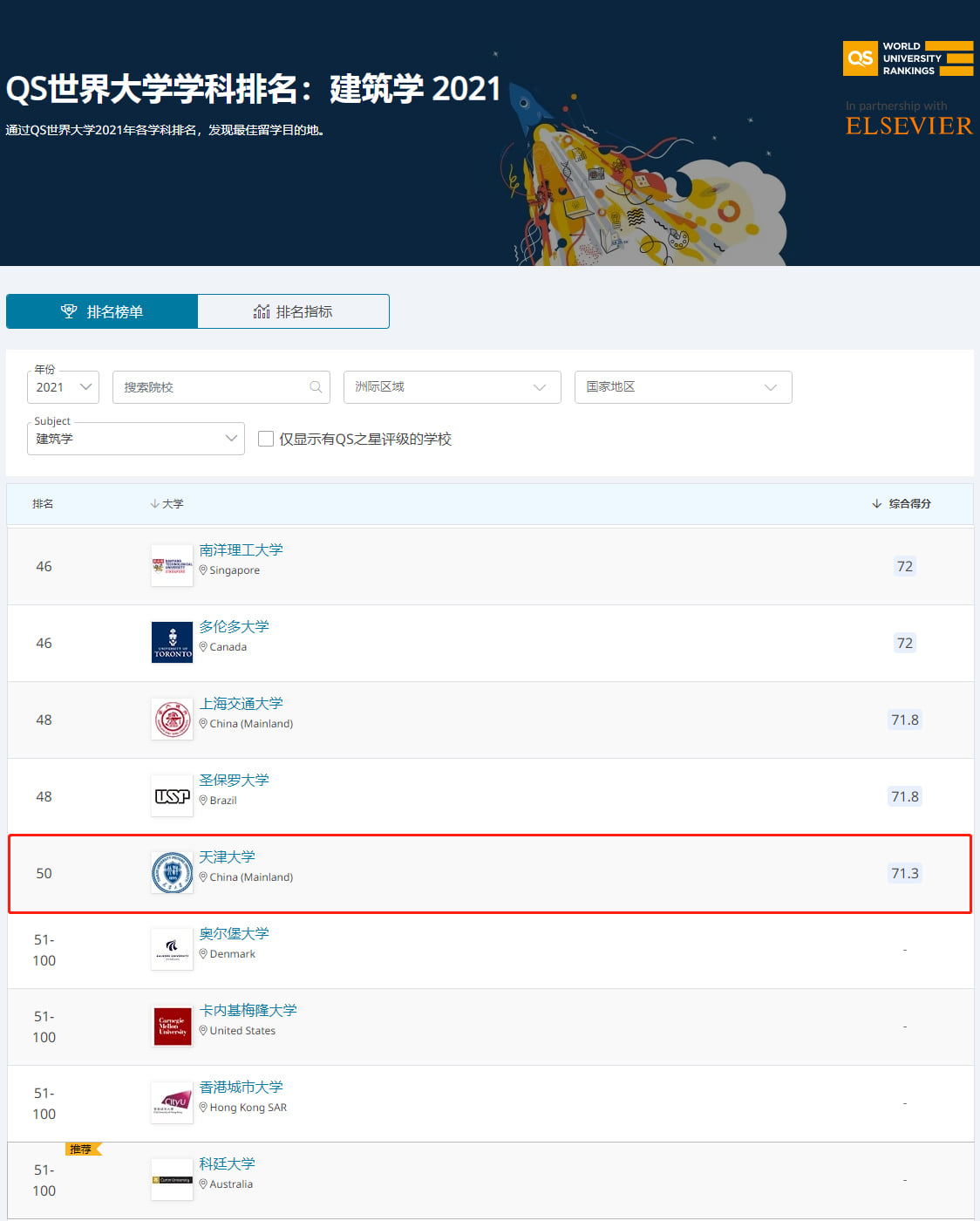Click the QS World University Rankings logo
The image size is (980, 1221).
pos(908,58)
